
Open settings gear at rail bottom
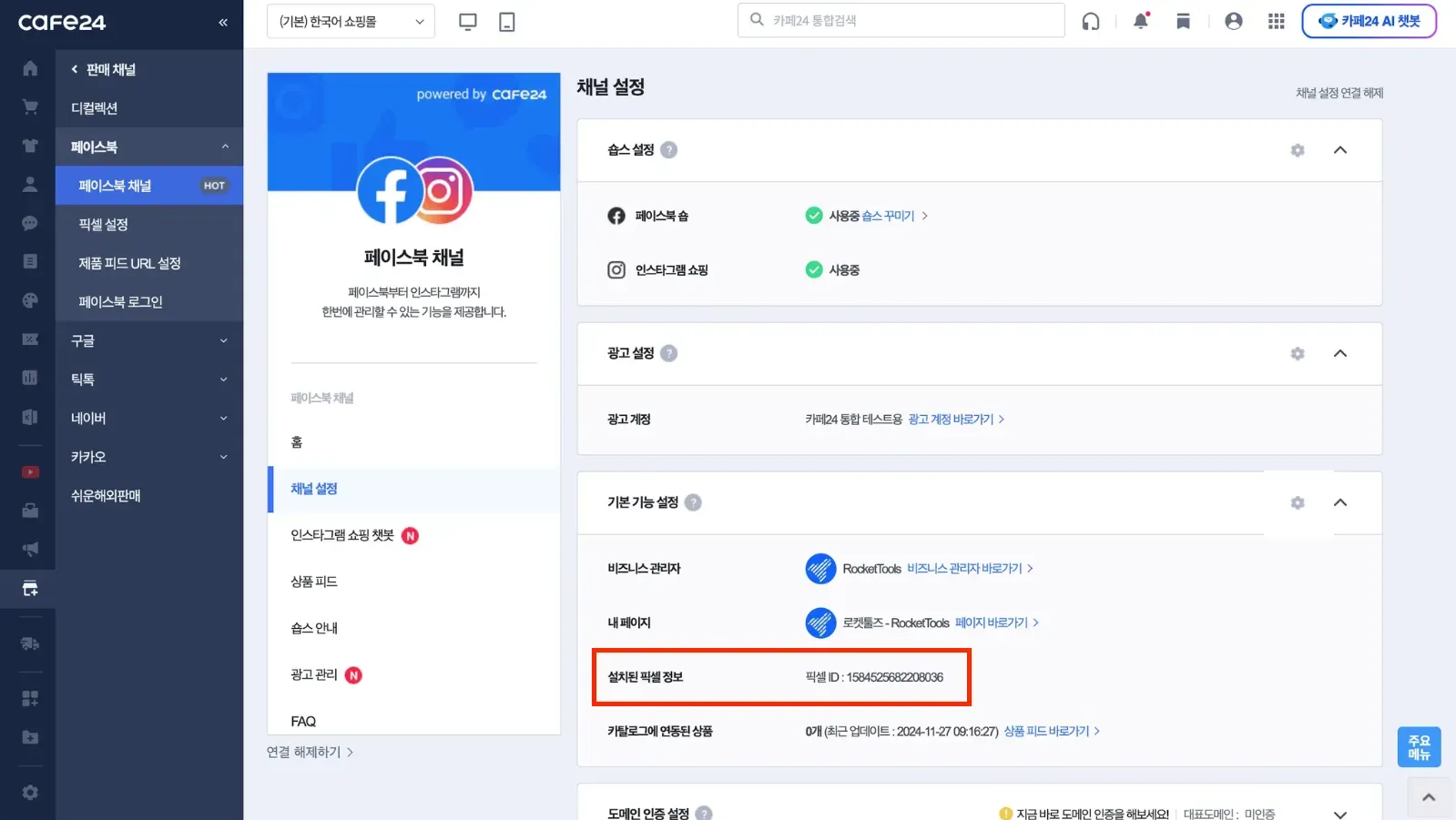(30, 793)
